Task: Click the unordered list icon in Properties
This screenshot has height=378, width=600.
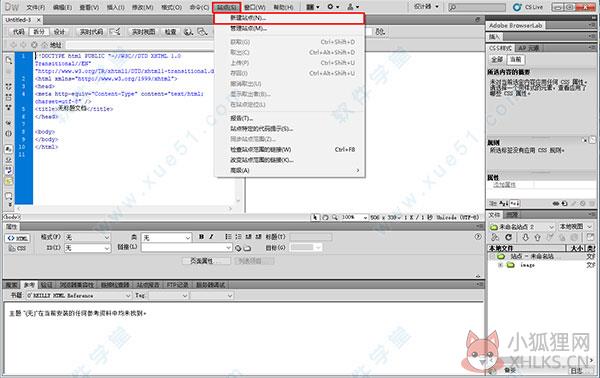Action: tap(228, 237)
